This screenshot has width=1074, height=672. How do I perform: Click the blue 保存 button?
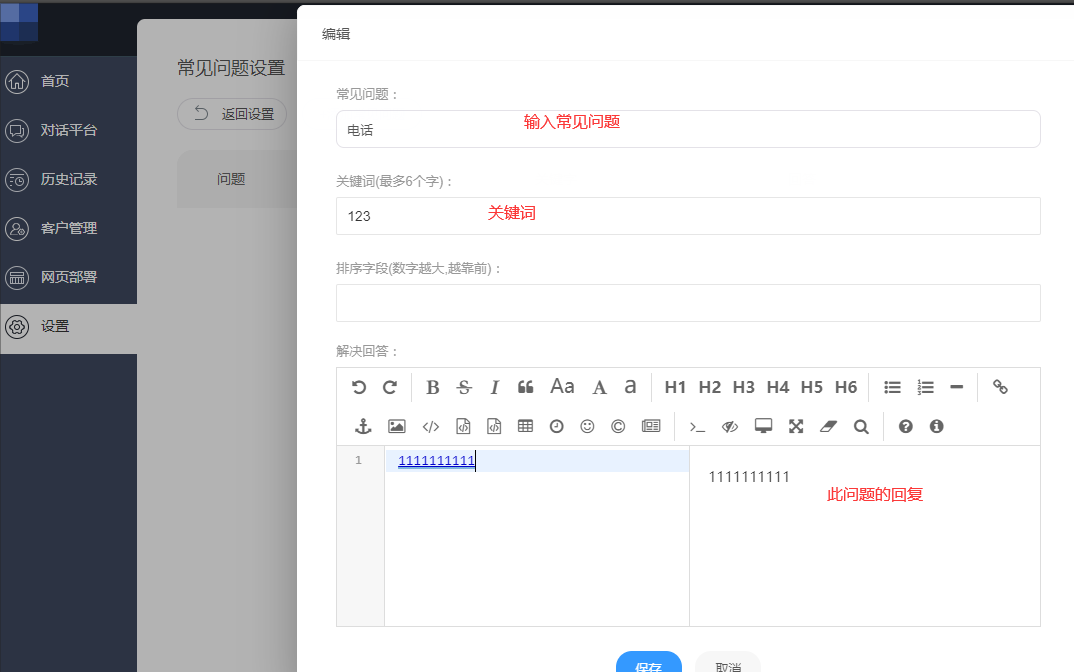(648, 663)
